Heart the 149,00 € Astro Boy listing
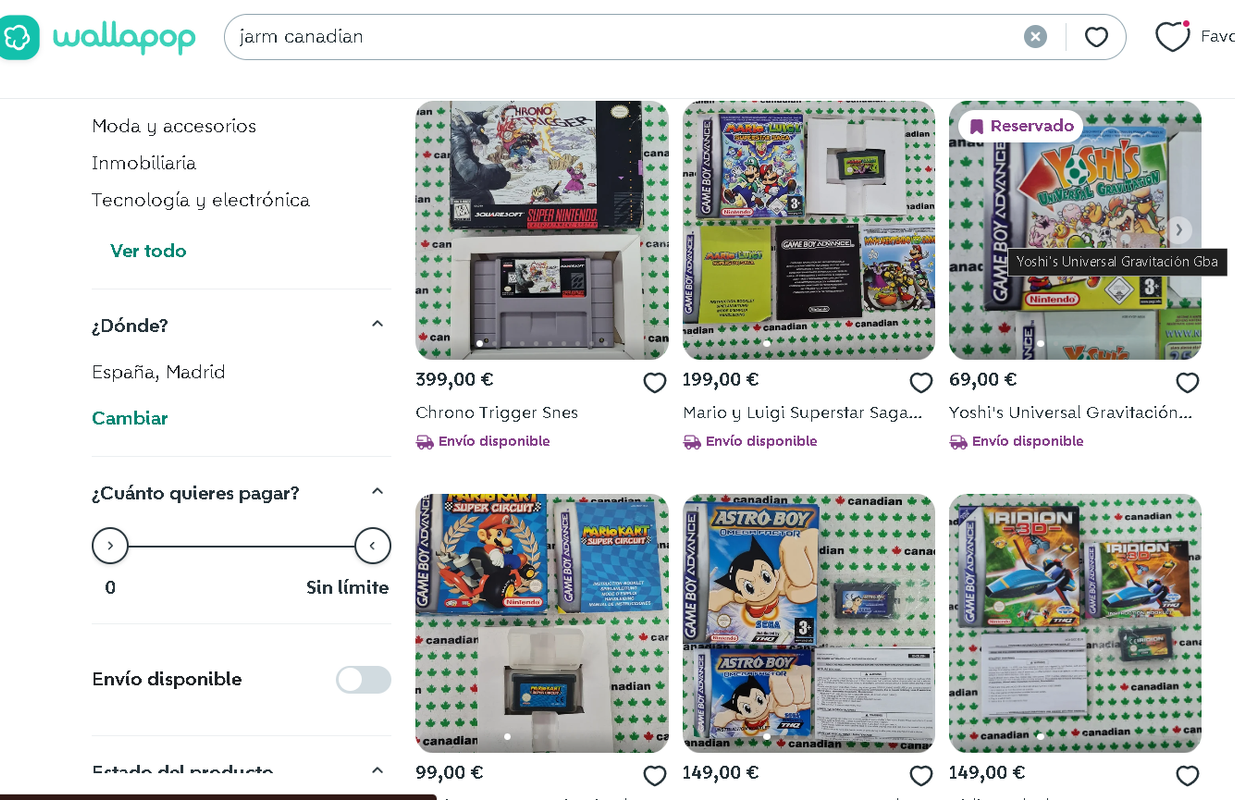Screen dimensions: 1235x800 click(x=921, y=775)
